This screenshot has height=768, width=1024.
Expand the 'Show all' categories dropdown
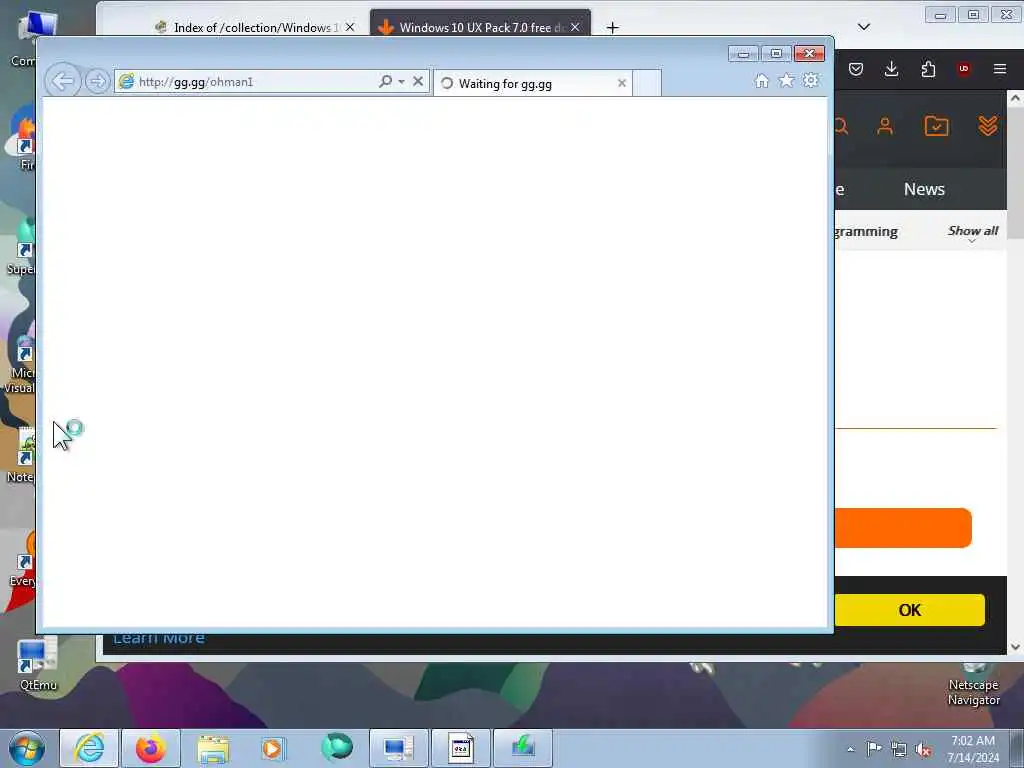(x=972, y=232)
